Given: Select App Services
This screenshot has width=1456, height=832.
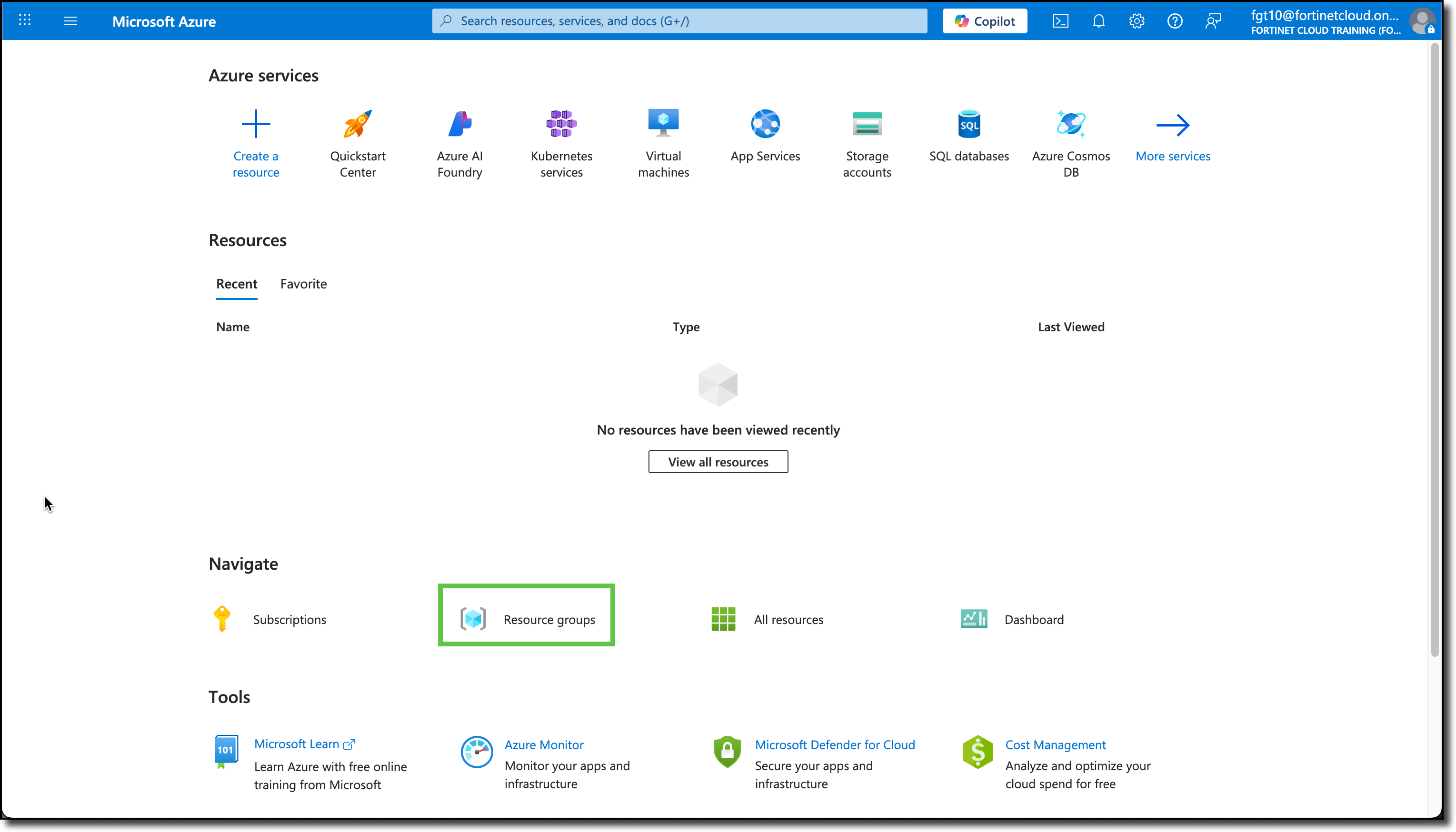Looking at the screenshot, I should click(765, 137).
